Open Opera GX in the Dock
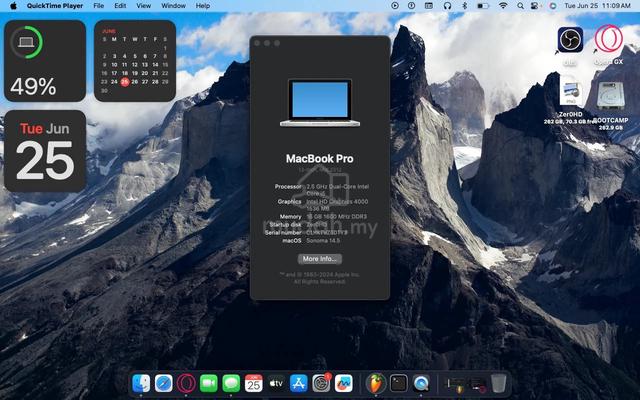The width and height of the screenshot is (640, 400). click(186, 384)
